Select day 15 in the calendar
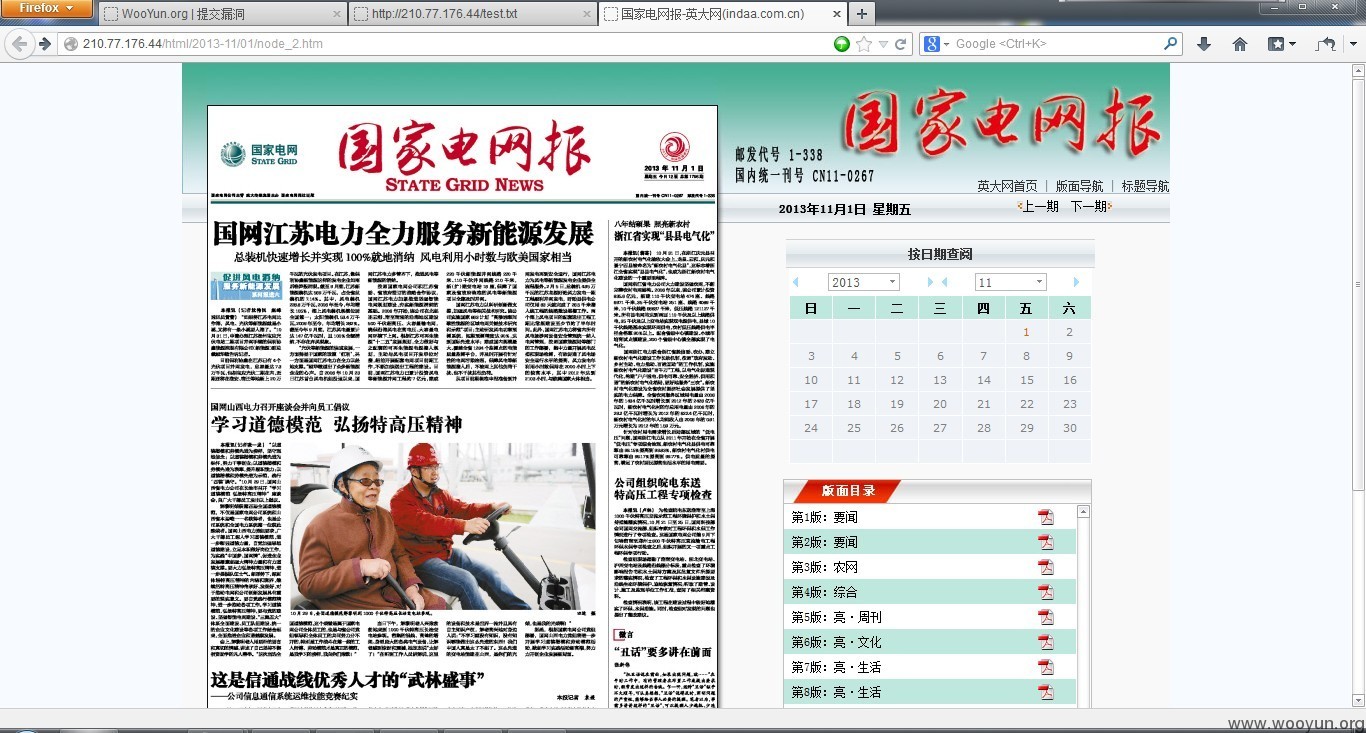 point(1027,380)
